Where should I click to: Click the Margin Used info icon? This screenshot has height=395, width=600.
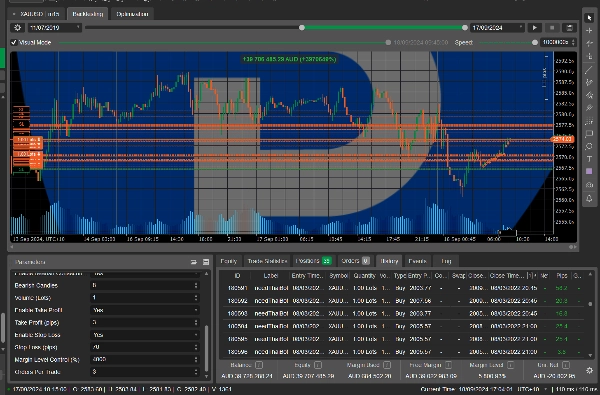[x=387, y=365]
